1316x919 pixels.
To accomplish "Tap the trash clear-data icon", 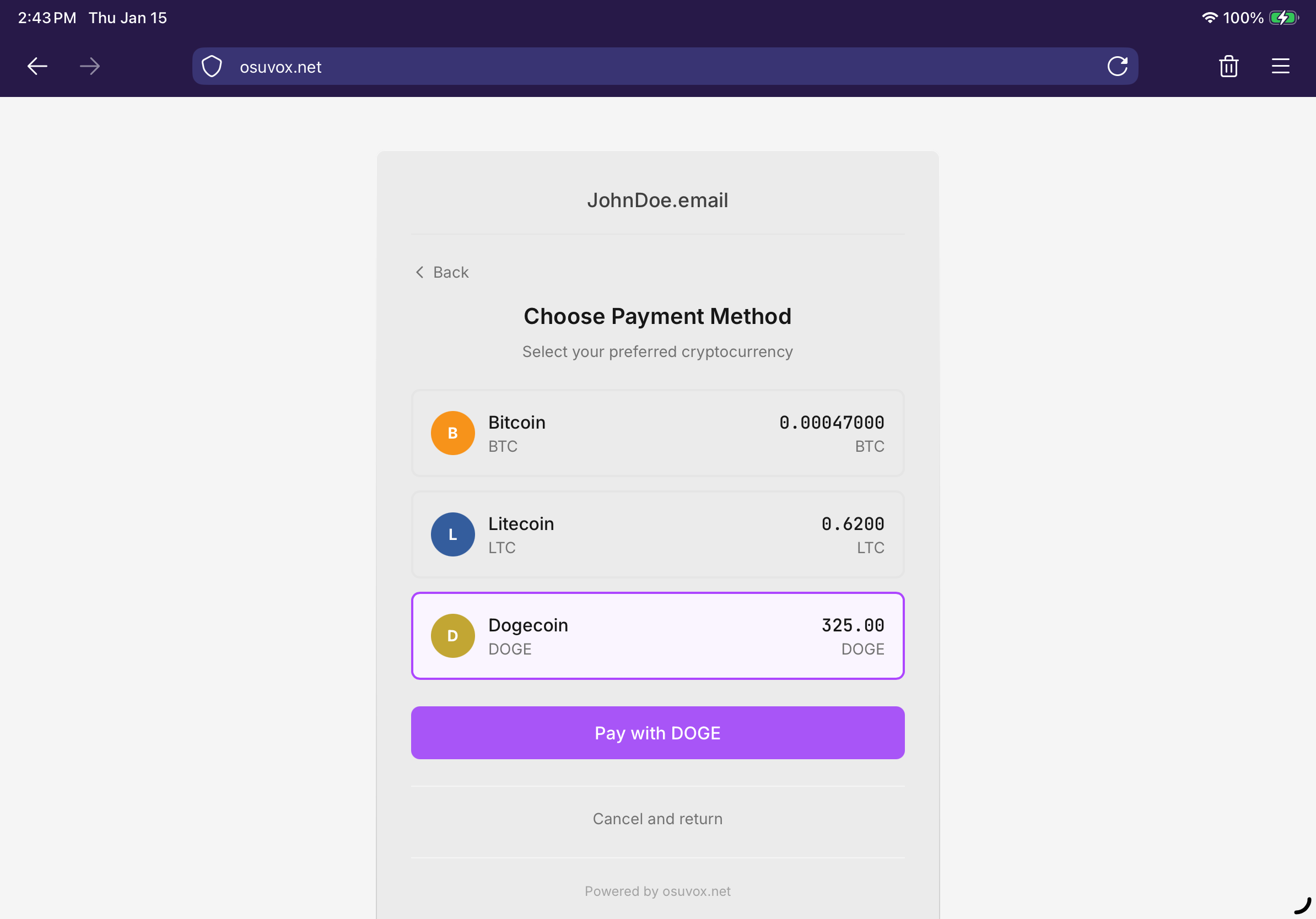I will pos(1228,67).
